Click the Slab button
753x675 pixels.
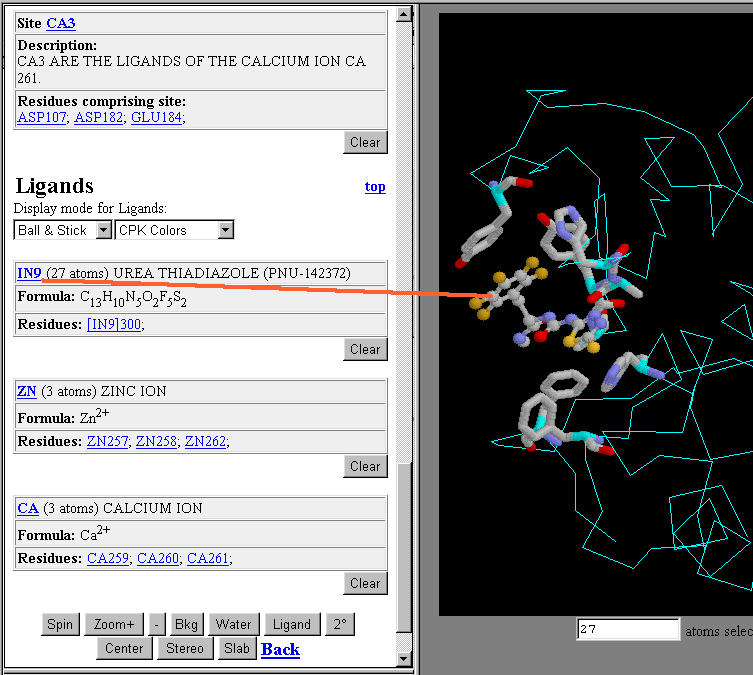(237, 649)
